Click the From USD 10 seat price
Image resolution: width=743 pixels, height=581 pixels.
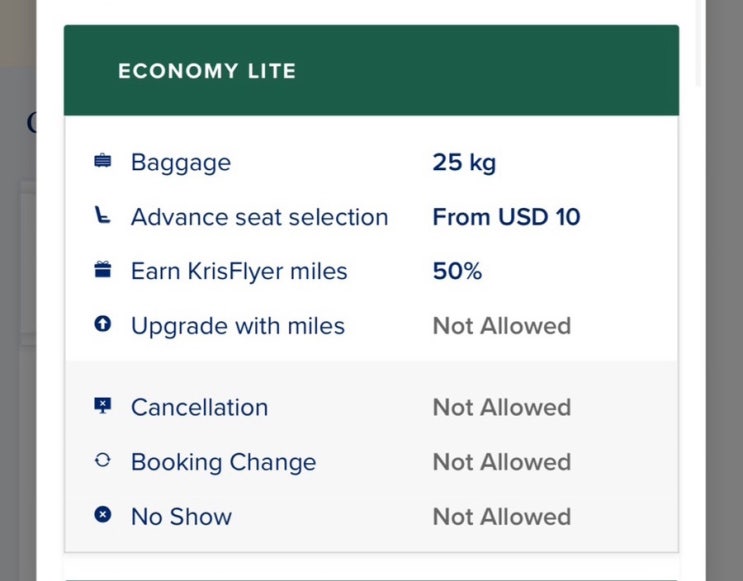point(506,217)
